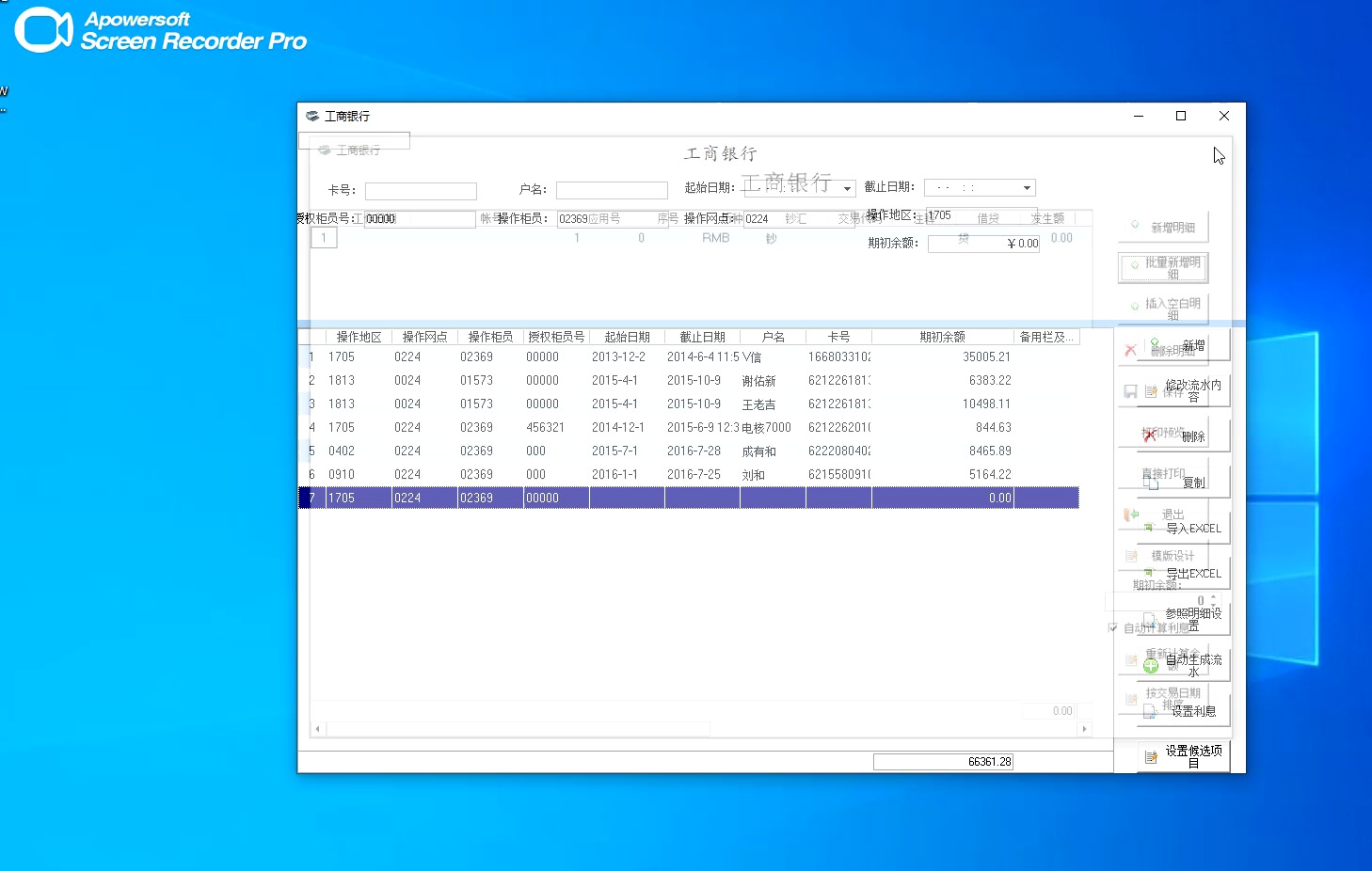Click the 操作地区 column header
The height and width of the screenshot is (871, 1372).
pos(359,337)
